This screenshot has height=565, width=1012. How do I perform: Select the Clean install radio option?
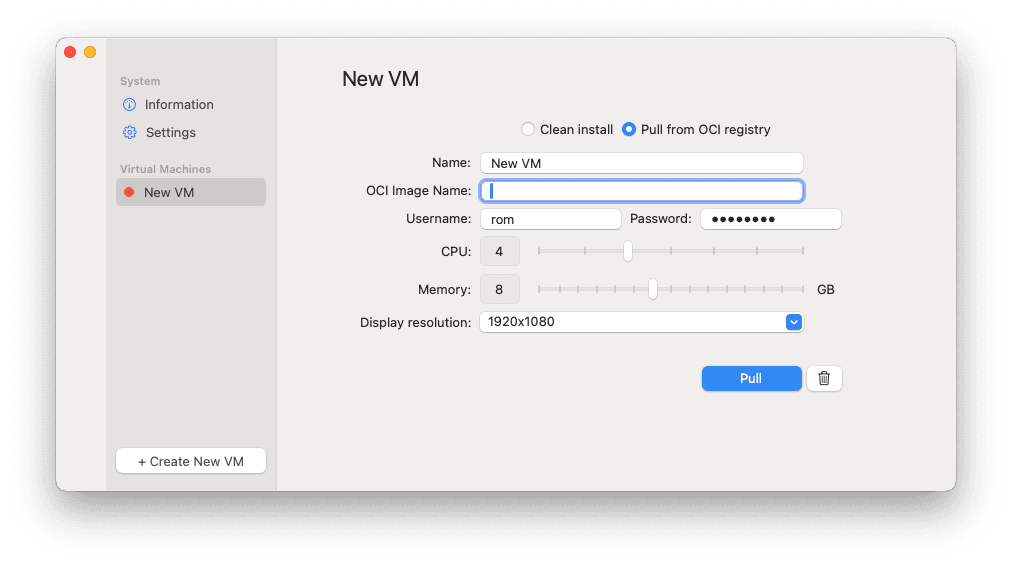(528, 129)
